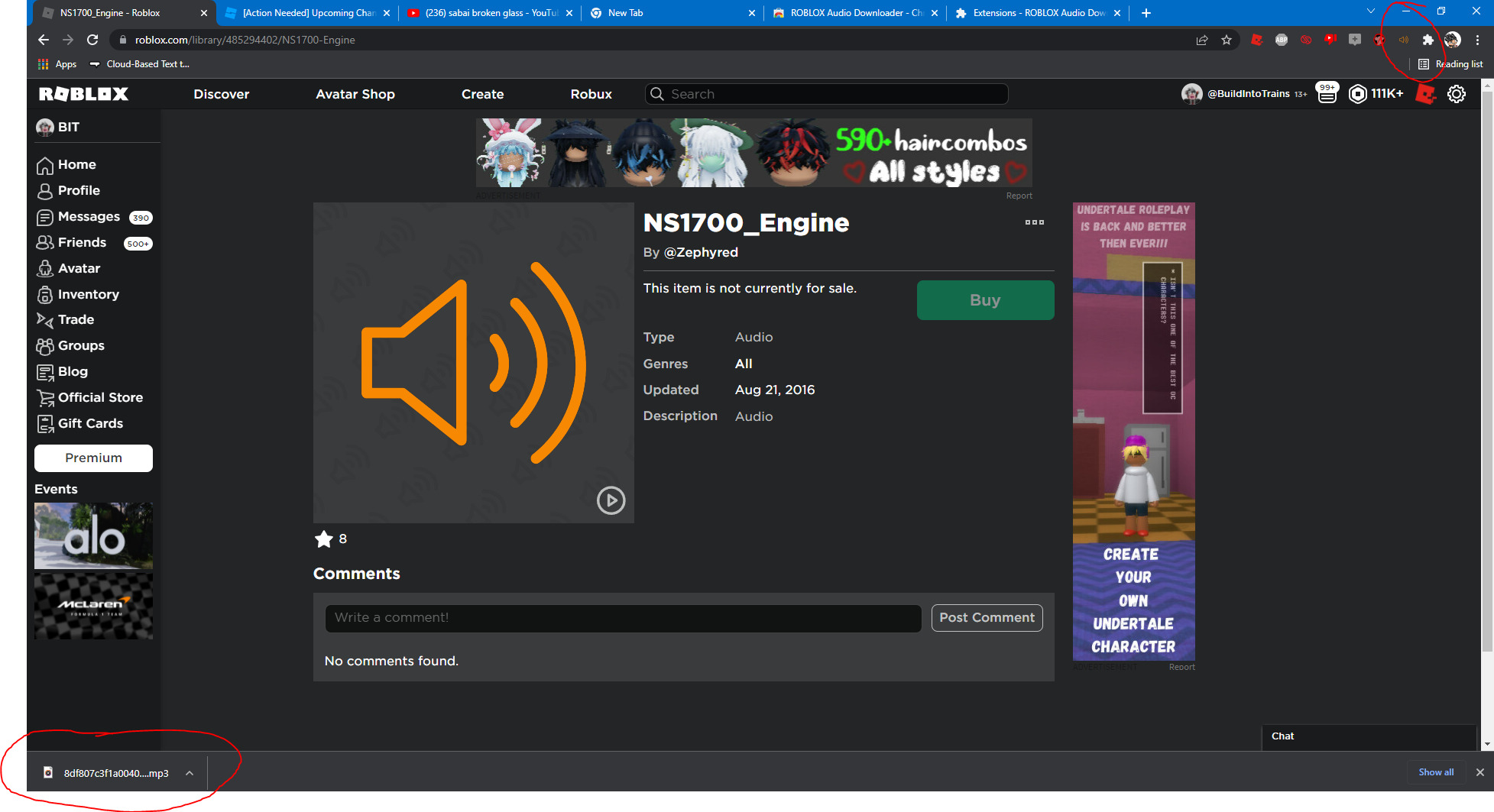This screenshot has height=812, width=1494.
Task: Open the Roblox settings gear
Action: click(1457, 94)
